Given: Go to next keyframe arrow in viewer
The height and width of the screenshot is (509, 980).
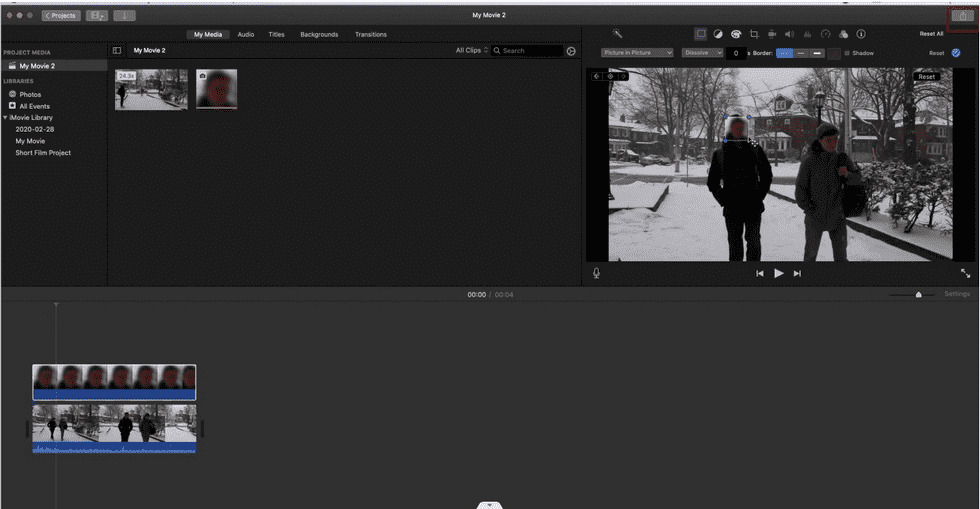Looking at the screenshot, I should (x=623, y=76).
